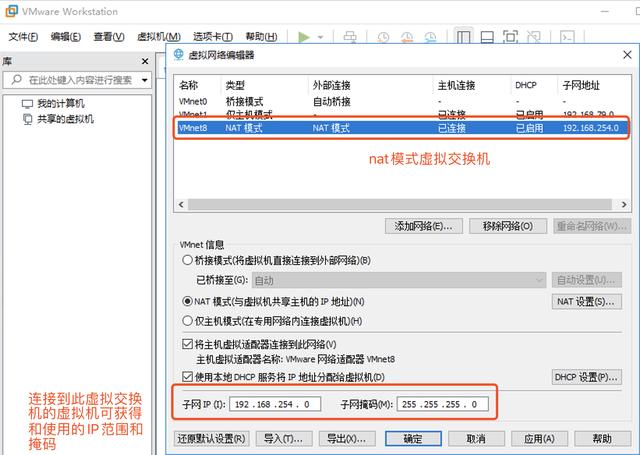Screen dimensions: 640x455
Task: Click the network list left scroll arrow
Action: tap(181, 204)
